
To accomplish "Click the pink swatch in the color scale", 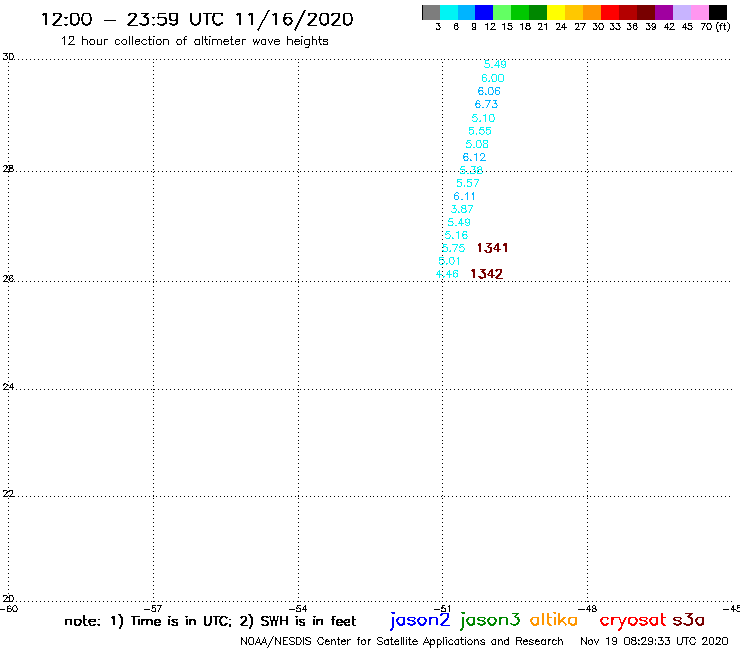I will pyautogui.click(x=699, y=12).
